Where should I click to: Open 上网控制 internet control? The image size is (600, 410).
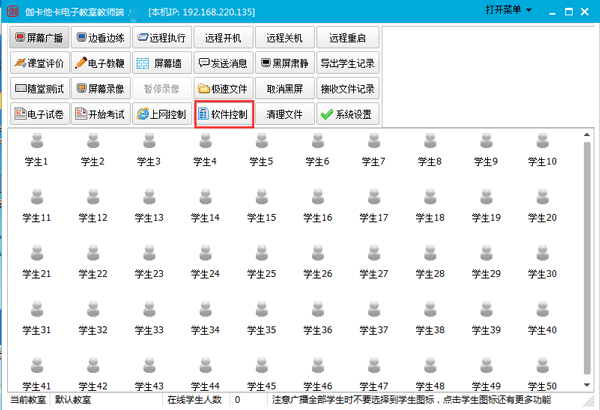[161, 114]
